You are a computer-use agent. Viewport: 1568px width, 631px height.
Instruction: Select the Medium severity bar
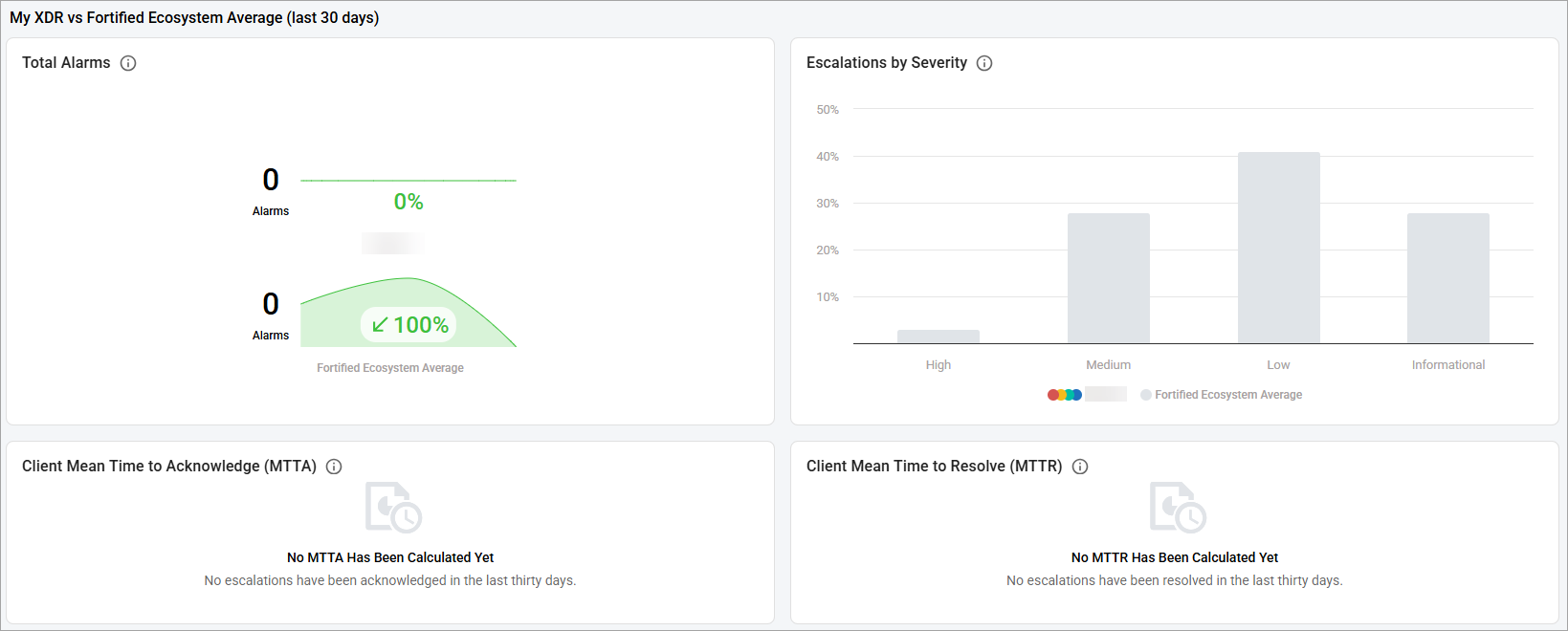point(1108,278)
